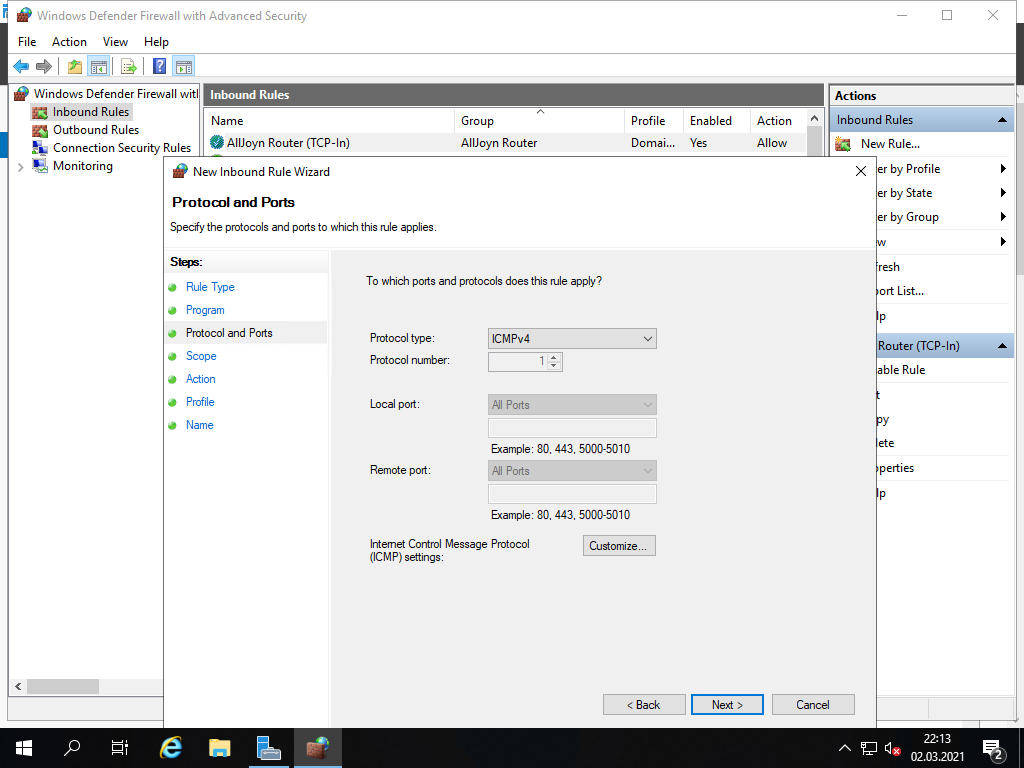
Task: Collapse the Inbound Rules actions section
Action: tap(1002, 120)
